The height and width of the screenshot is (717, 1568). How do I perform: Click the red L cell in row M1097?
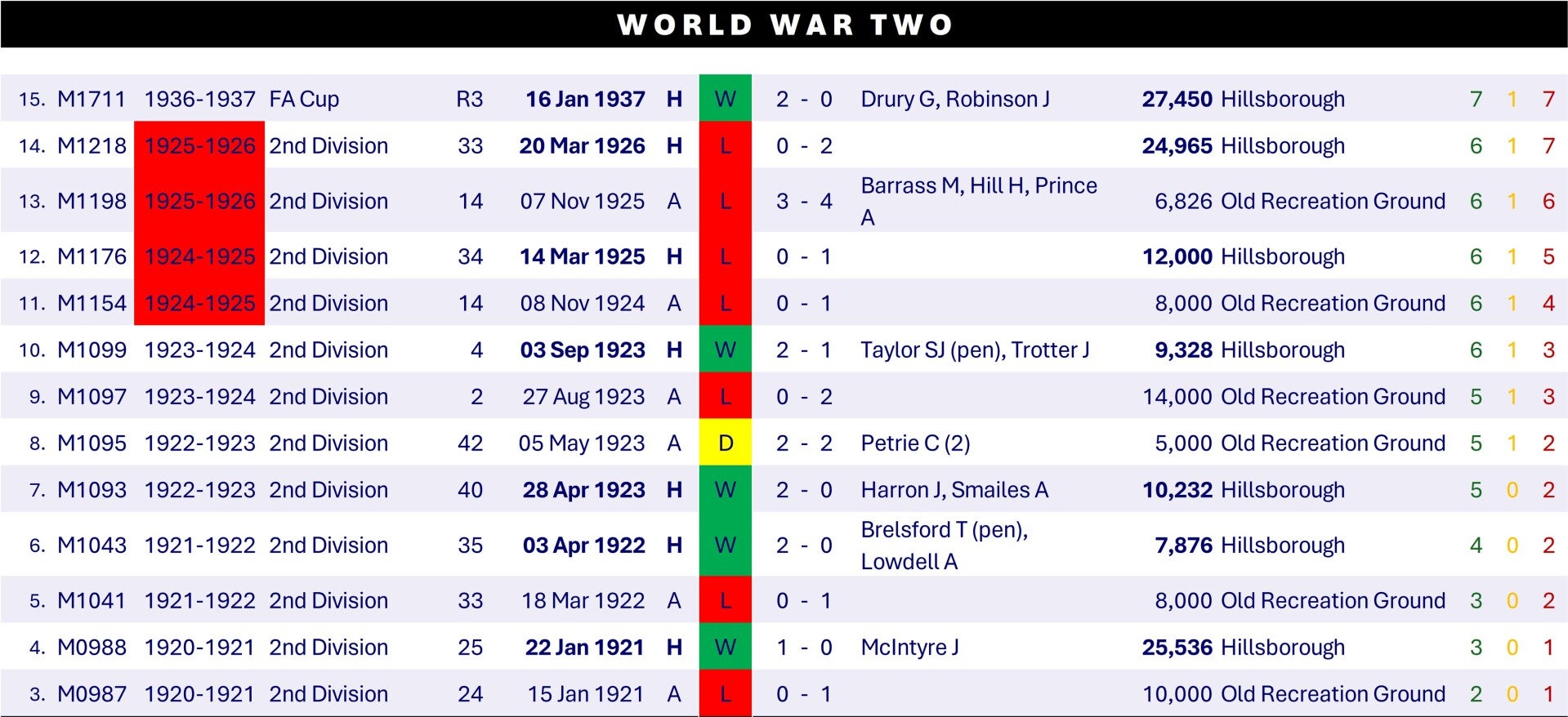(725, 397)
